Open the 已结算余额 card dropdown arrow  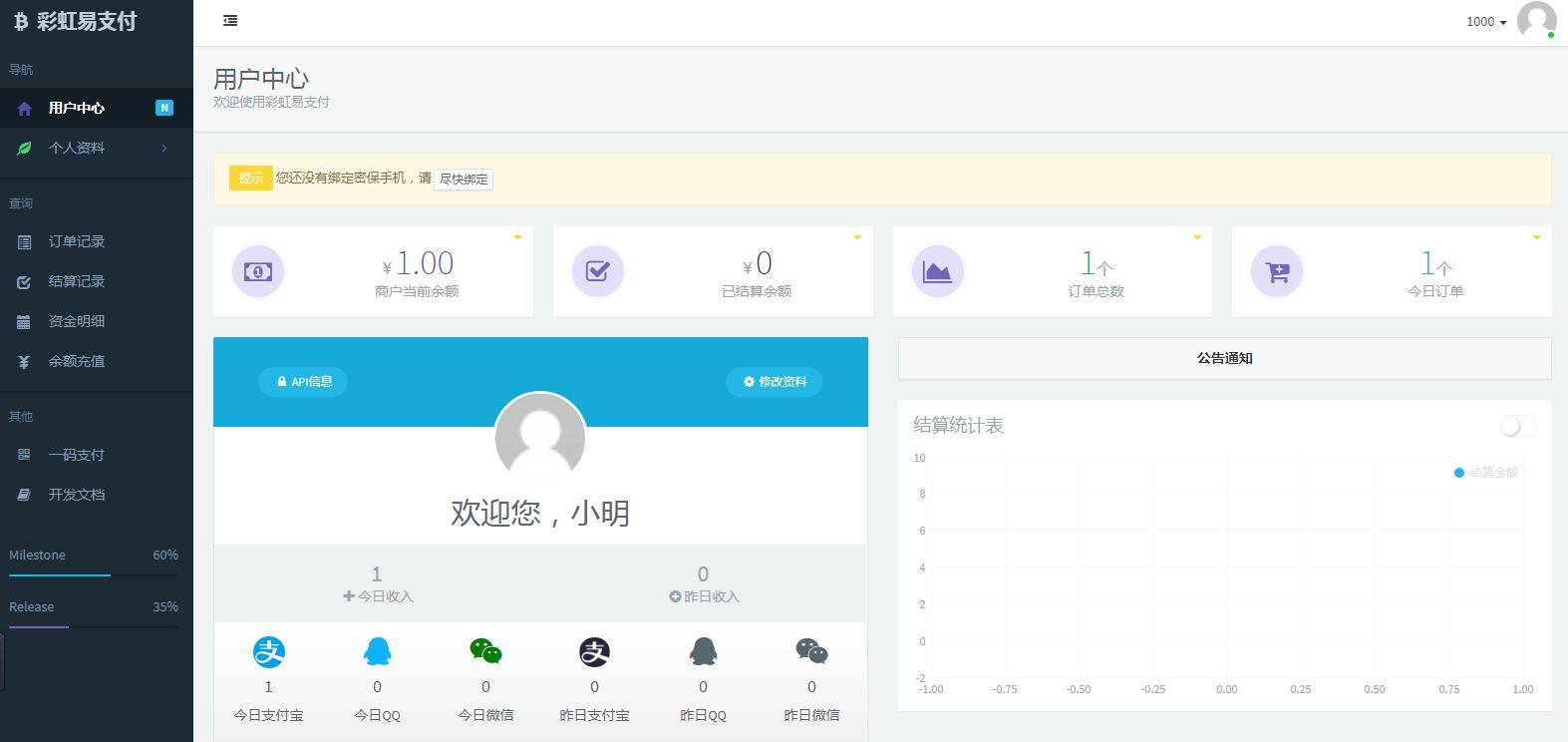(x=857, y=237)
